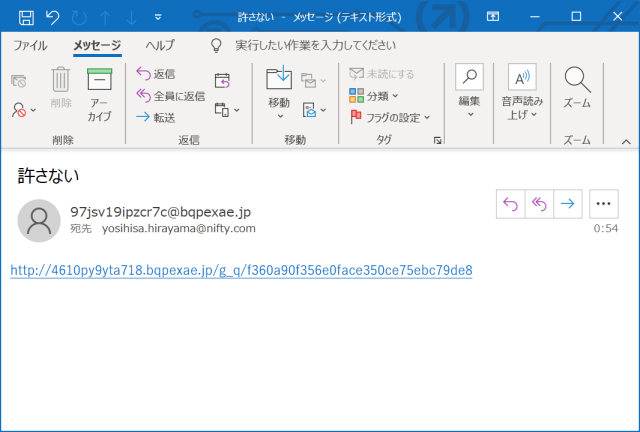Maximize the message window
The width and height of the screenshot is (640, 432).
click(x=576, y=16)
